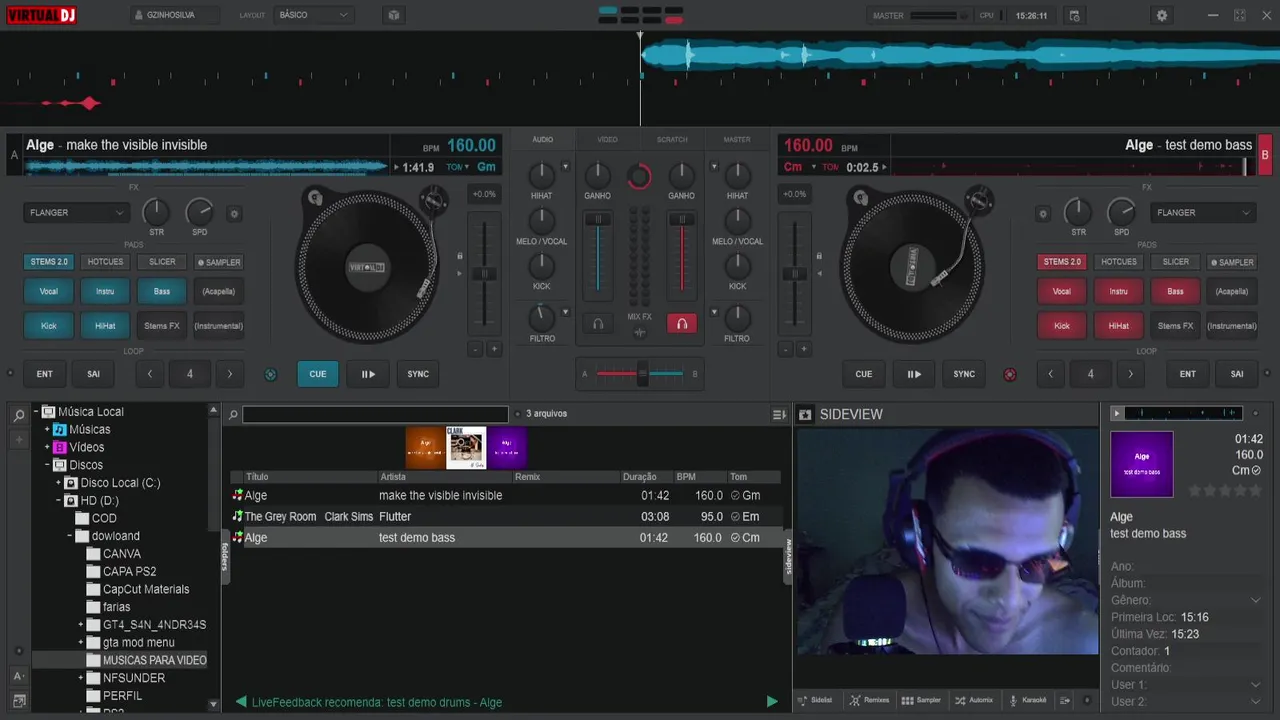Toggle the Bass stem pad on deck B
The width and height of the screenshot is (1280, 720).
coord(1176,291)
